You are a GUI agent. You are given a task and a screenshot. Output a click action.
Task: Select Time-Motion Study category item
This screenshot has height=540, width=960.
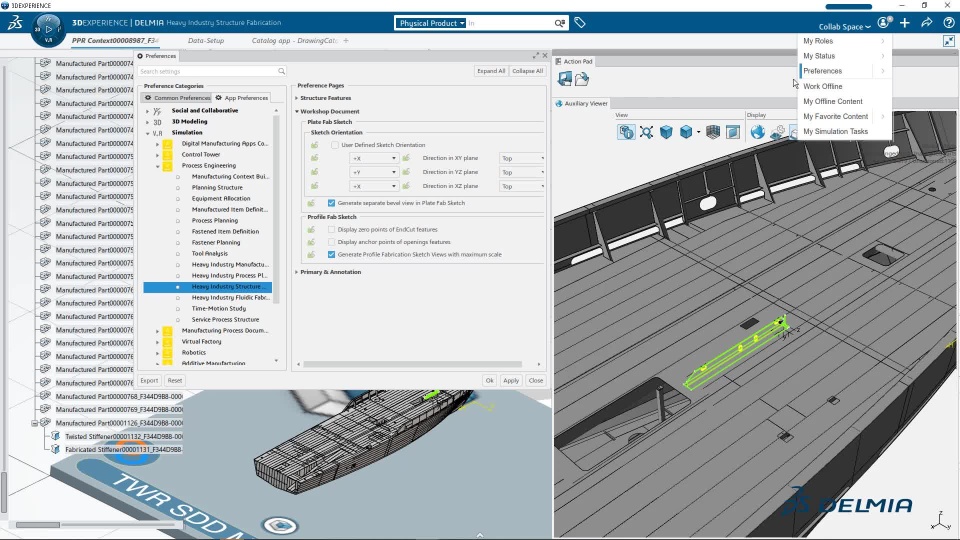pyautogui.click(x=219, y=309)
